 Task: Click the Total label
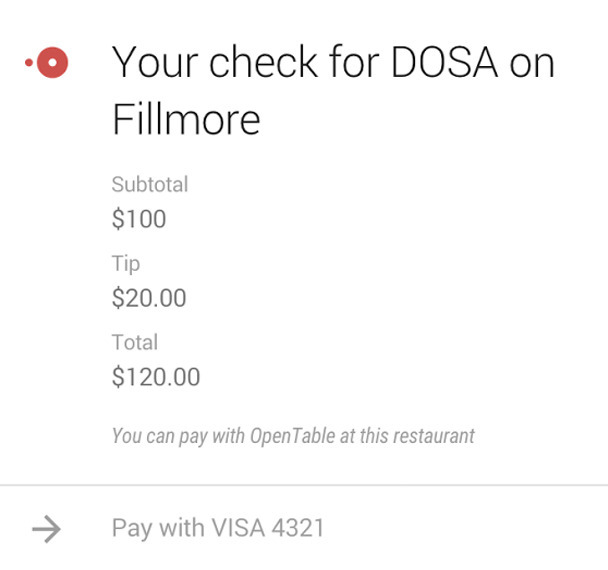(135, 342)
